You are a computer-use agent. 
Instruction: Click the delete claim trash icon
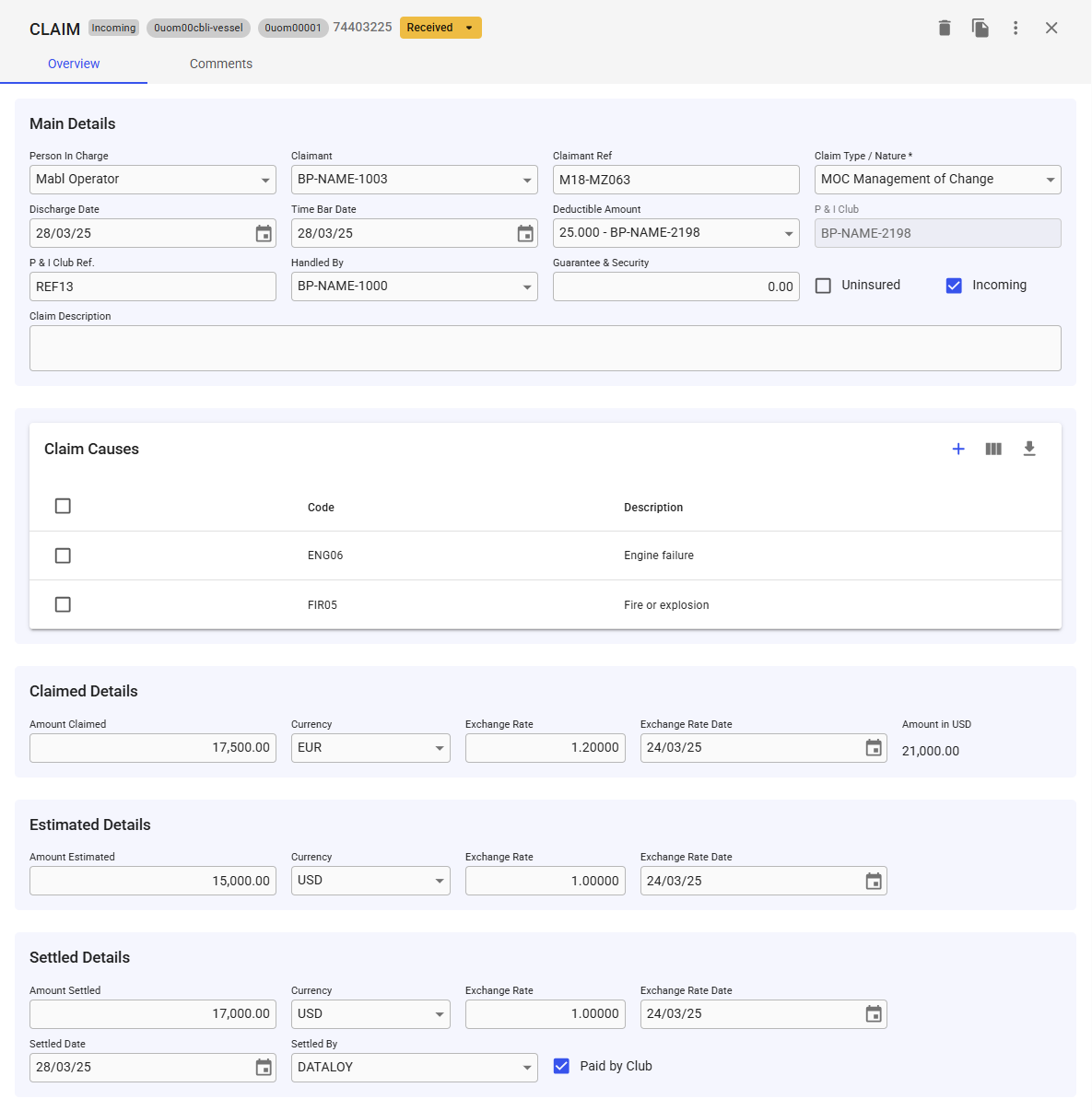944,28
